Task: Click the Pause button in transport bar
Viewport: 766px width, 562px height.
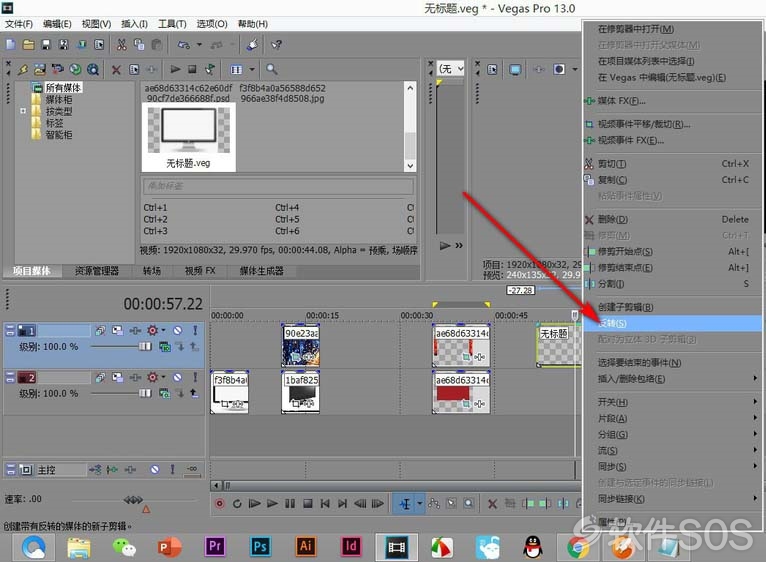Action: click(290, 503)
